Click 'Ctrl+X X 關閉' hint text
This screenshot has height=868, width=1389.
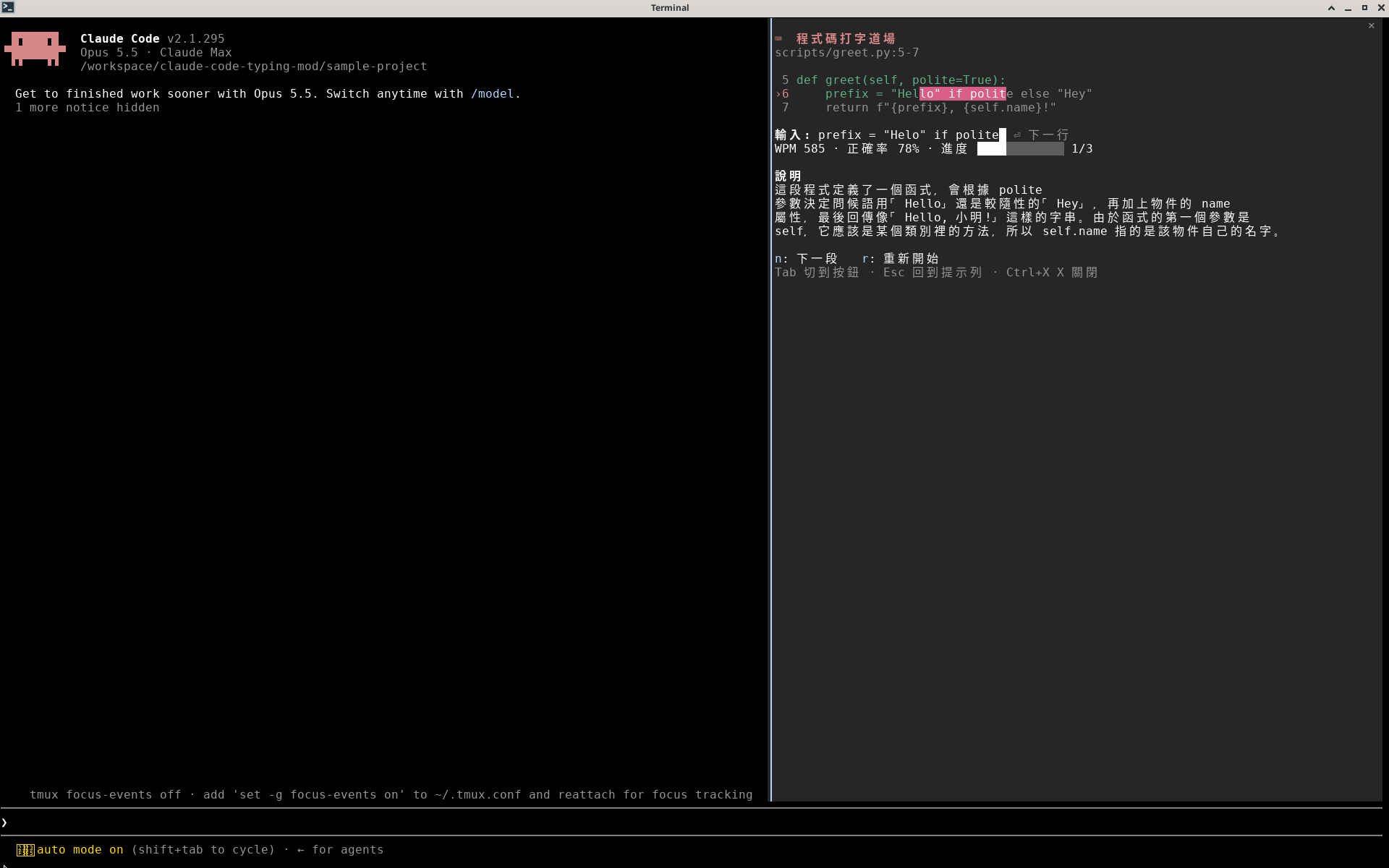[x=1052, y=273]
